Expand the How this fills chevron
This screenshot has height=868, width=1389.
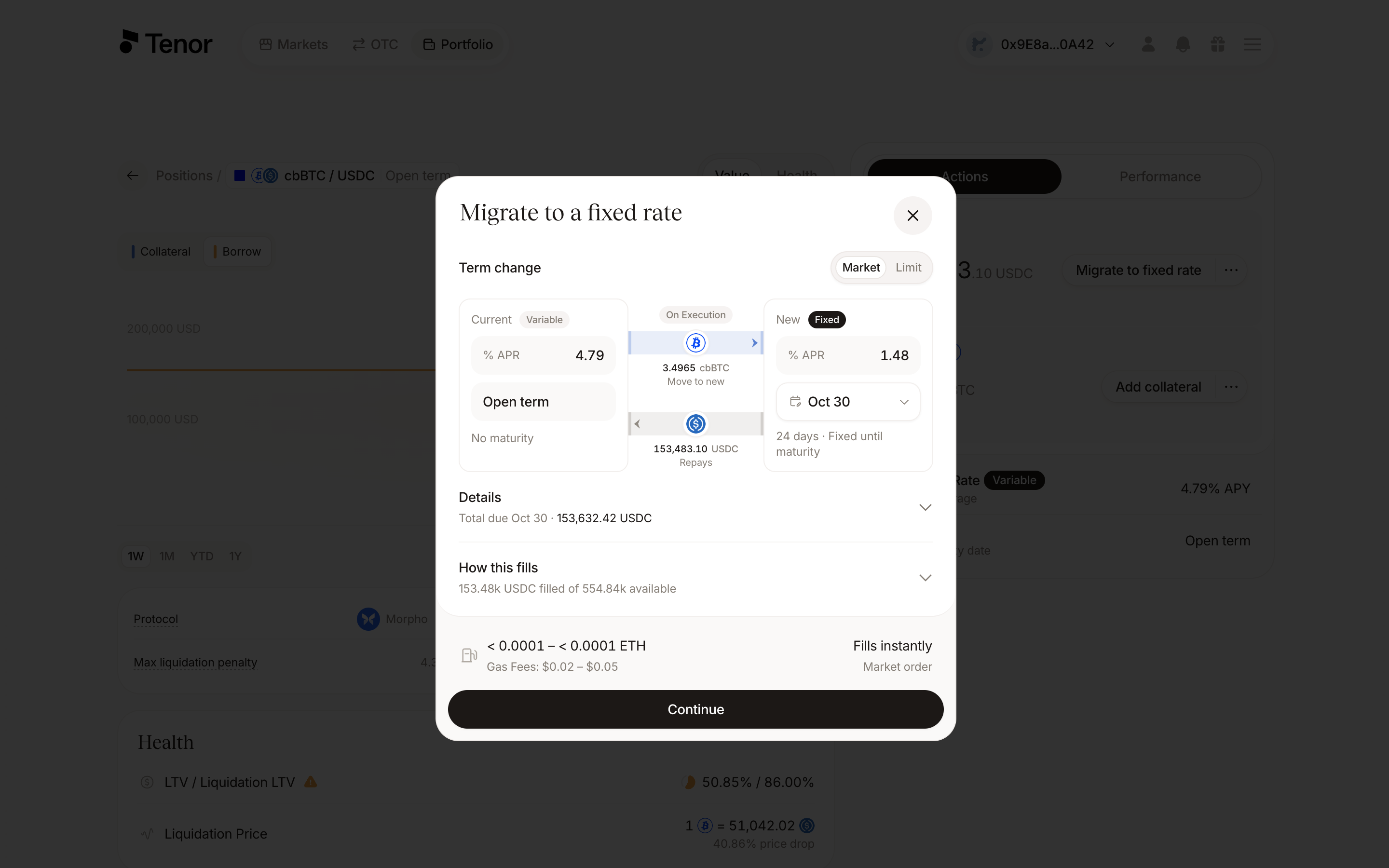pos(925,578)
